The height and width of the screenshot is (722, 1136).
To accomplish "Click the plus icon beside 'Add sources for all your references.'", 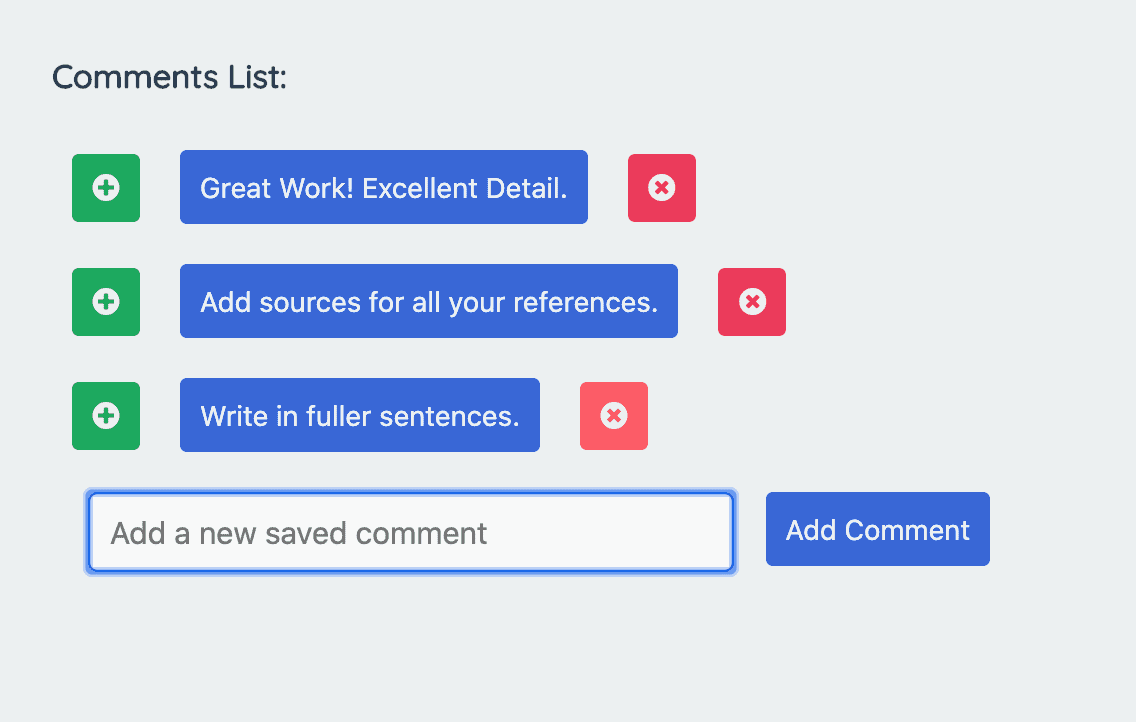I will tap(105, 302).
